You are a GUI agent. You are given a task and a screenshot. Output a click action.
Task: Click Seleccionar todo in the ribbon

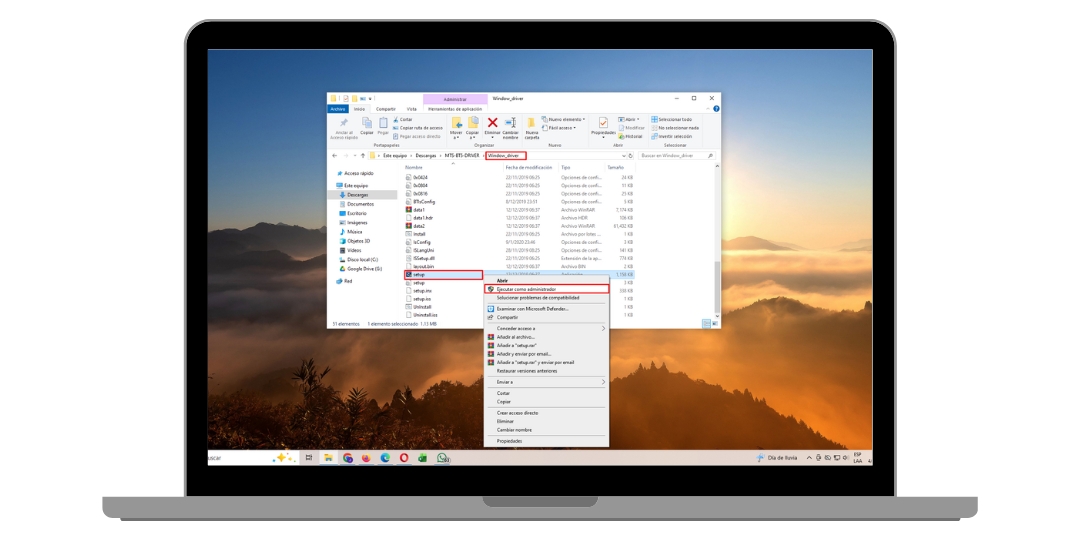pos(676,119)
